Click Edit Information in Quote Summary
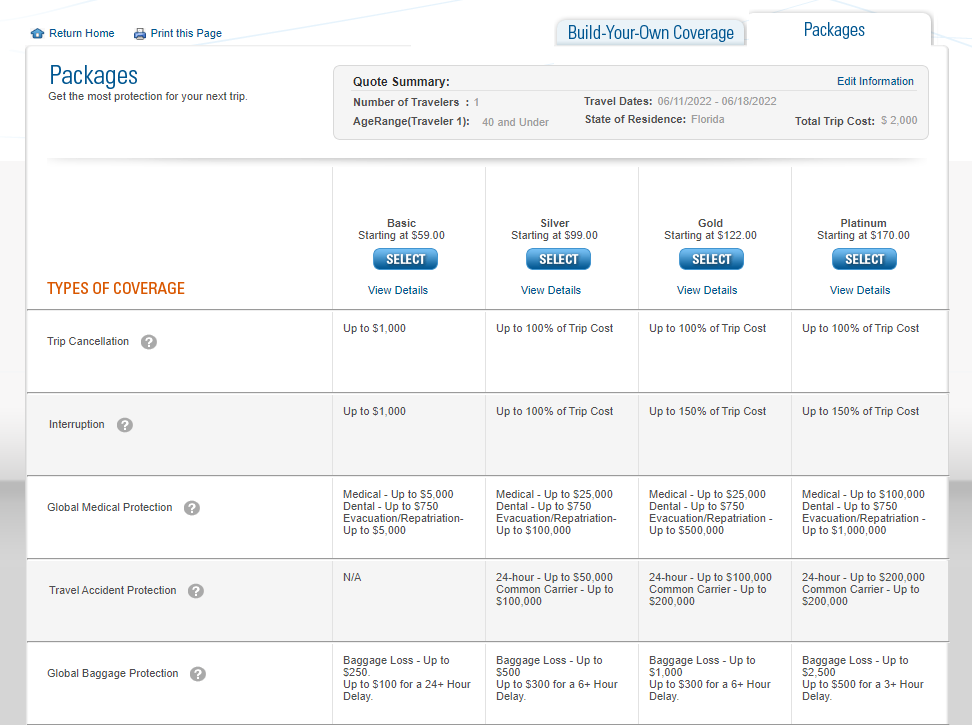 [x=875, y=81]
